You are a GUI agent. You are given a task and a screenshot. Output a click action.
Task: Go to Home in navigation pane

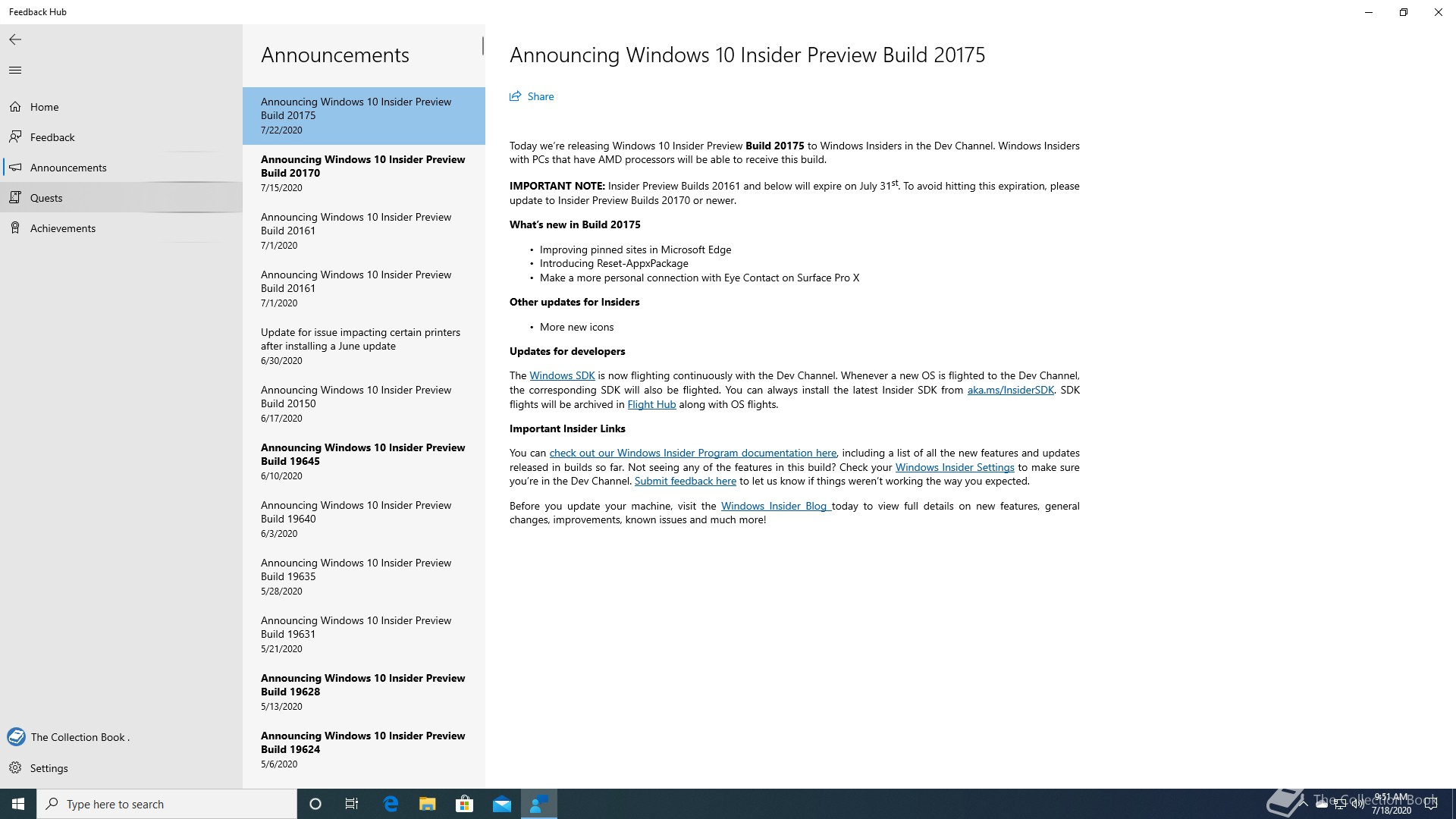(x=45, y=107)
